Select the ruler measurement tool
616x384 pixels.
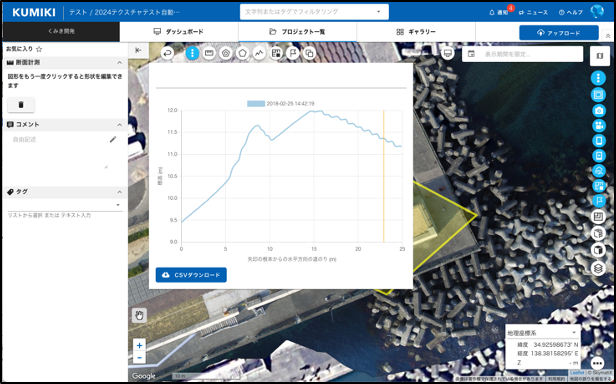pos(209,53)
